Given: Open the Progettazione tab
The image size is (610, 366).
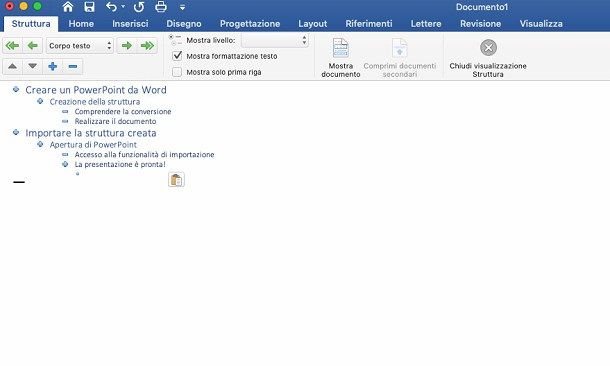Looking at the screenshot, I should (x=250, y=24).
